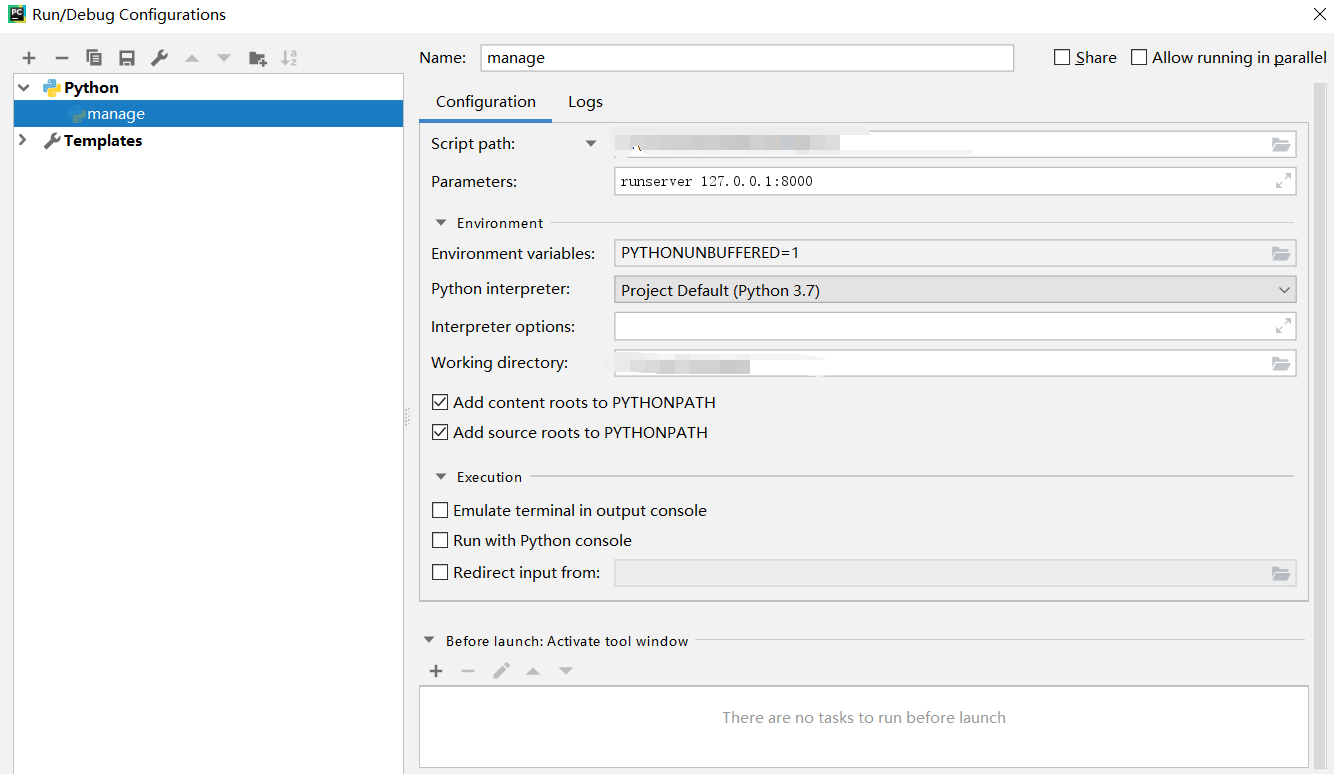
Task: Select the manage configuration in tree
Action: (116, 114)
